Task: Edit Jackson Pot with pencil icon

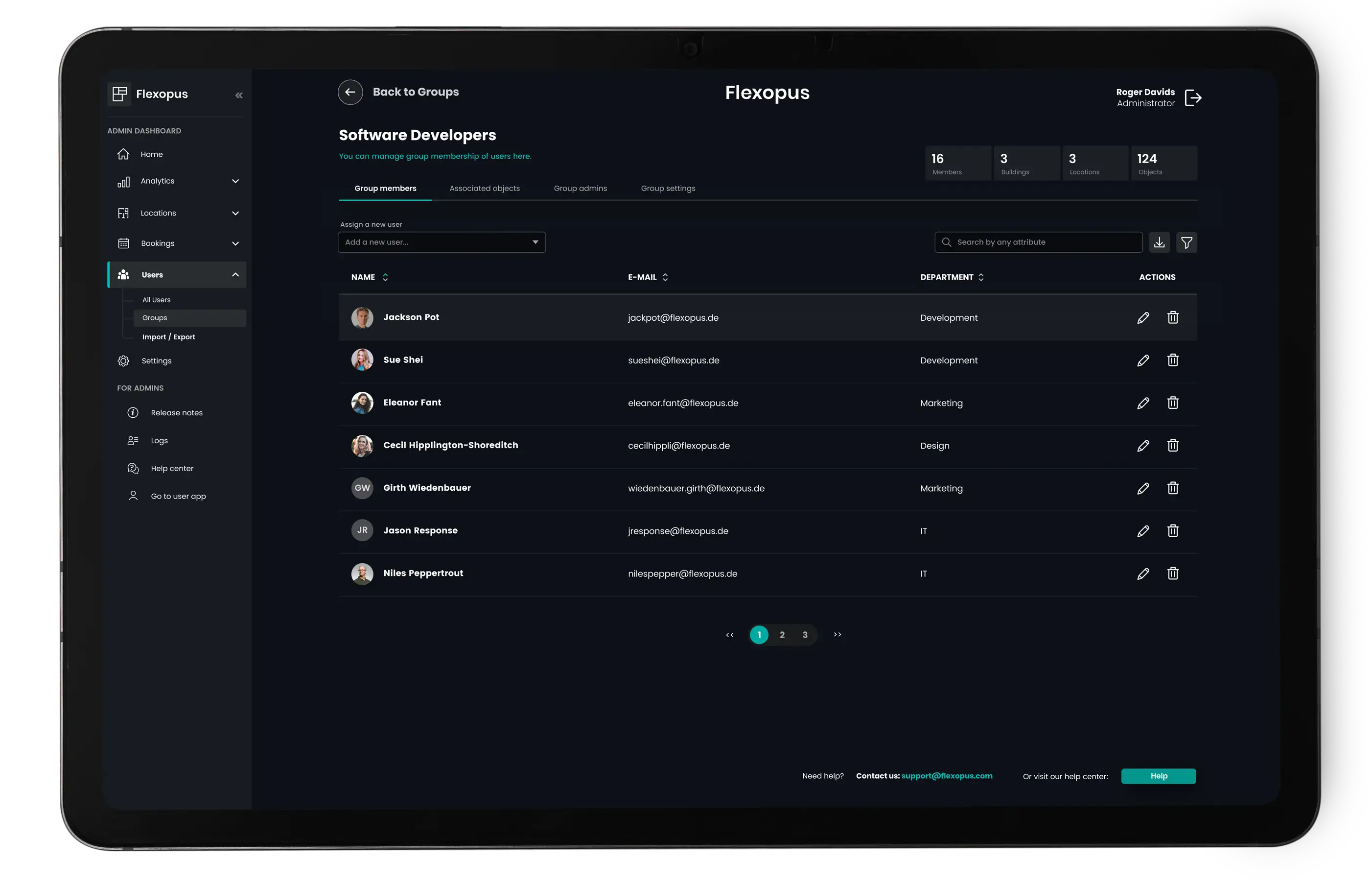Action: [x=1143, y=318]
